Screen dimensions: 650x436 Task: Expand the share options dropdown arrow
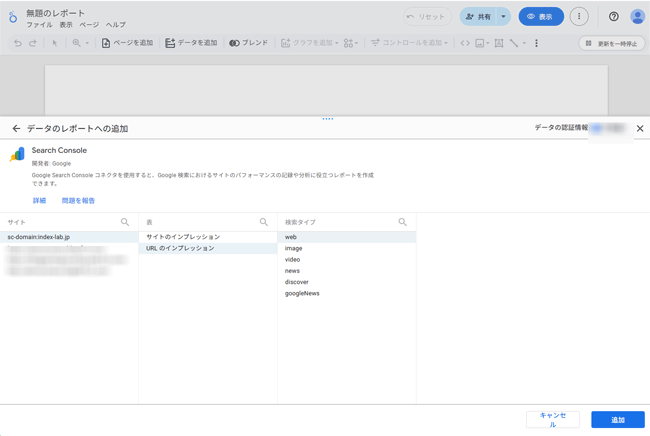[504, 17]
